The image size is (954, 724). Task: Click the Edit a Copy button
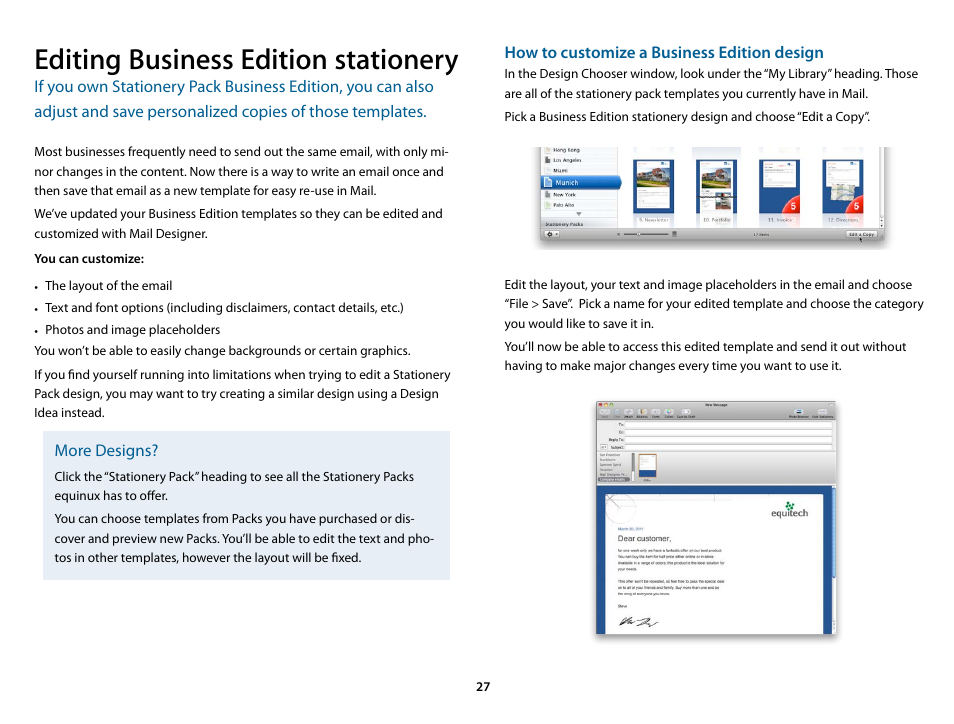click(861, 234)
